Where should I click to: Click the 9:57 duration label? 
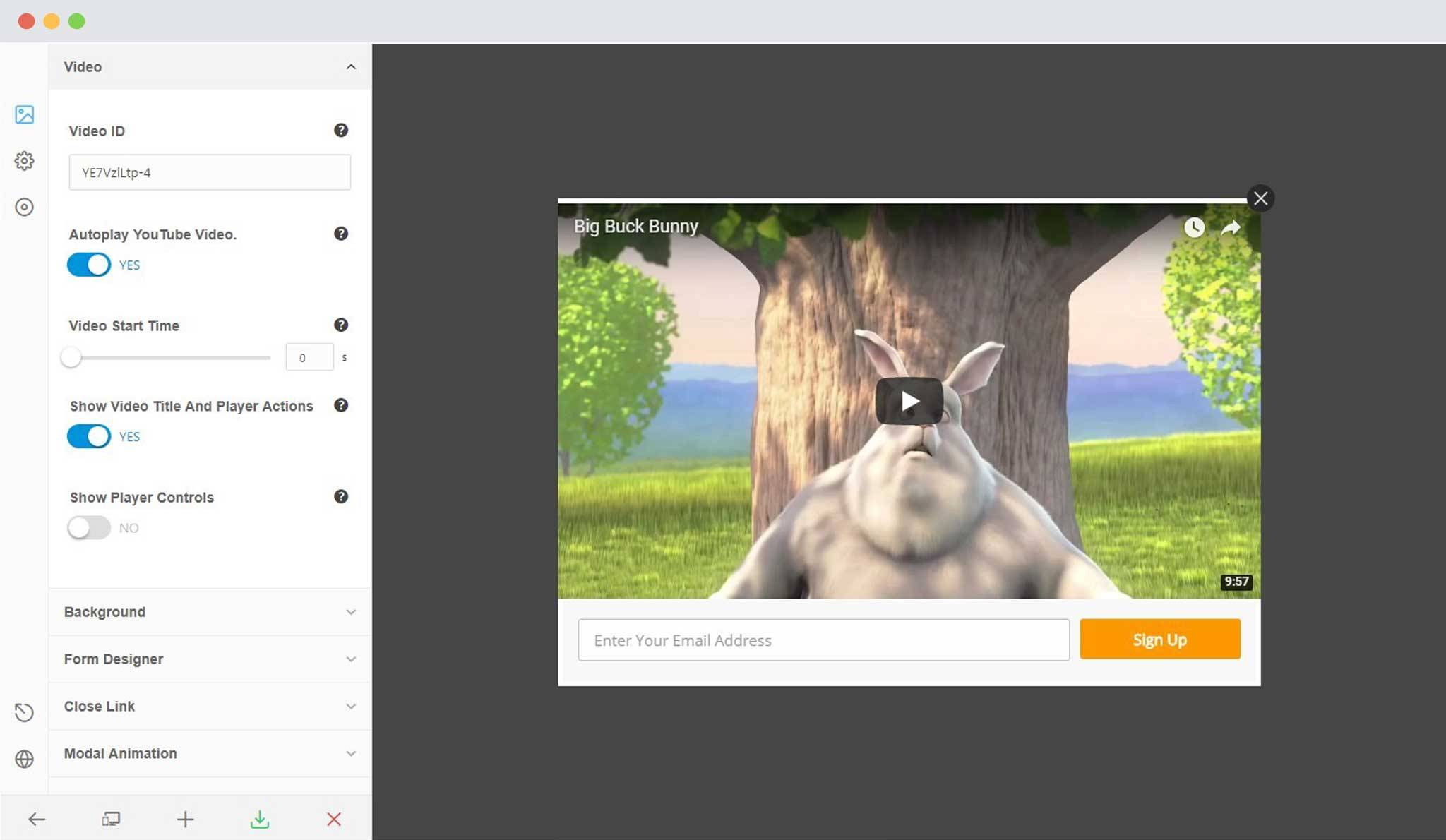coord(1236,582)
